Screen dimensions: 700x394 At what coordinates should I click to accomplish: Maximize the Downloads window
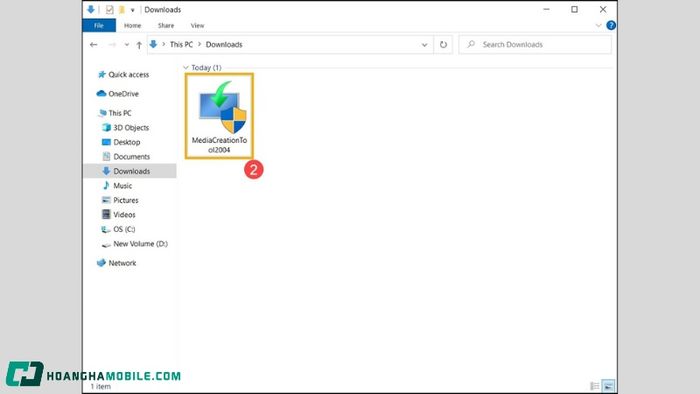575,9
